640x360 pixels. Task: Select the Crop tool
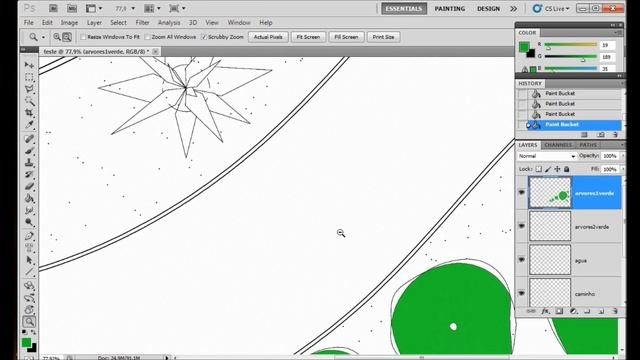point(29,112)
